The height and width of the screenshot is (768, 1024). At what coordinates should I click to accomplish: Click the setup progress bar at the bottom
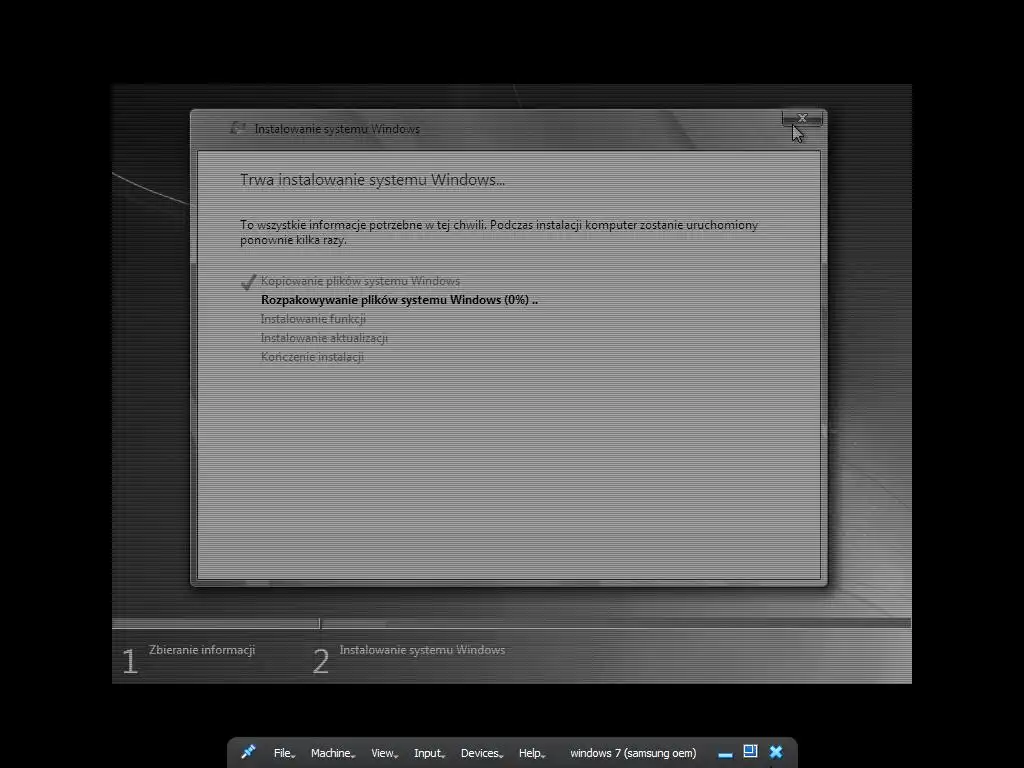coord(511,624)
